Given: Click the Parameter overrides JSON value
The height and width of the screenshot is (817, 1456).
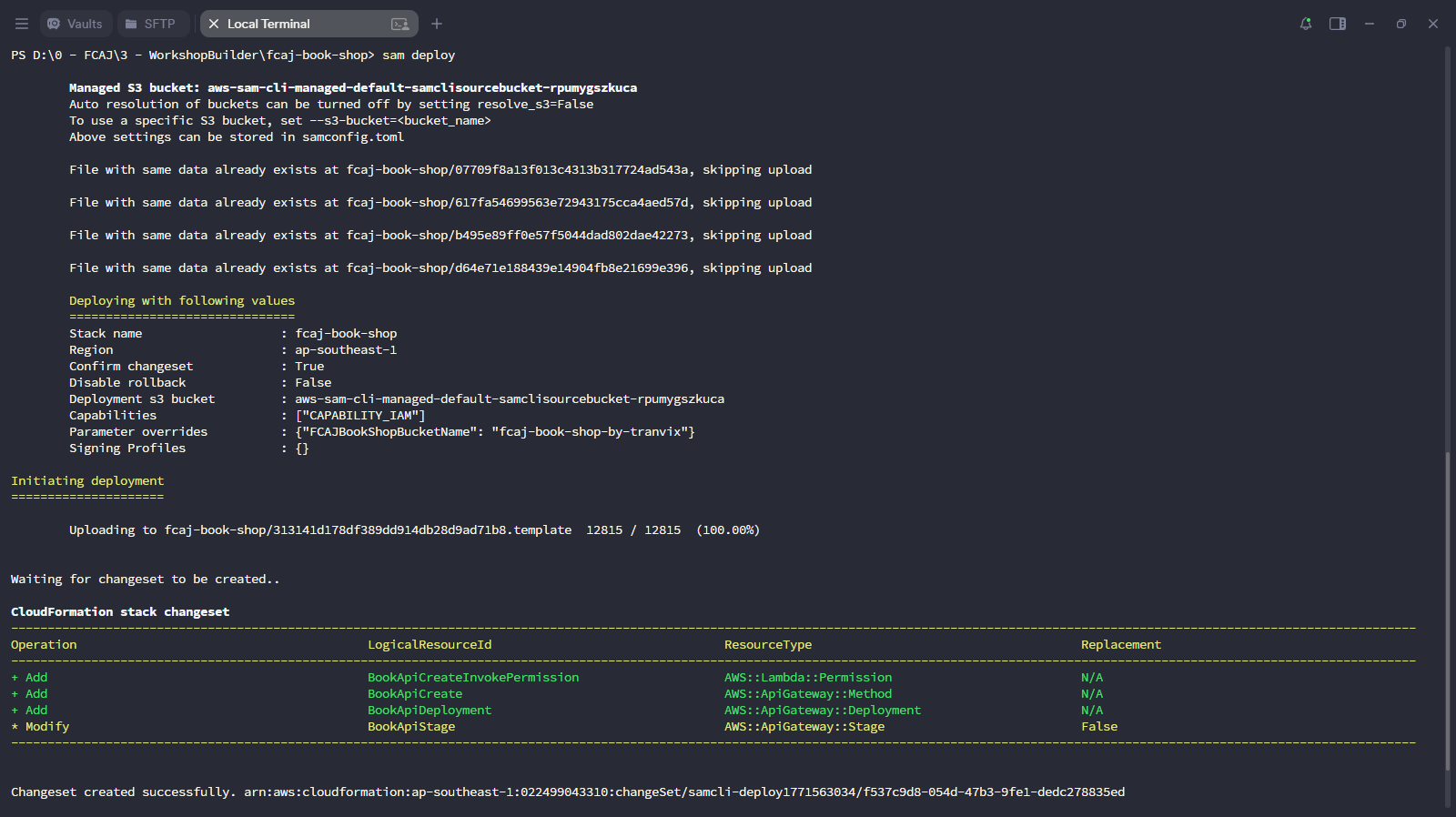Looking at the screenshot, I should 495,432.
